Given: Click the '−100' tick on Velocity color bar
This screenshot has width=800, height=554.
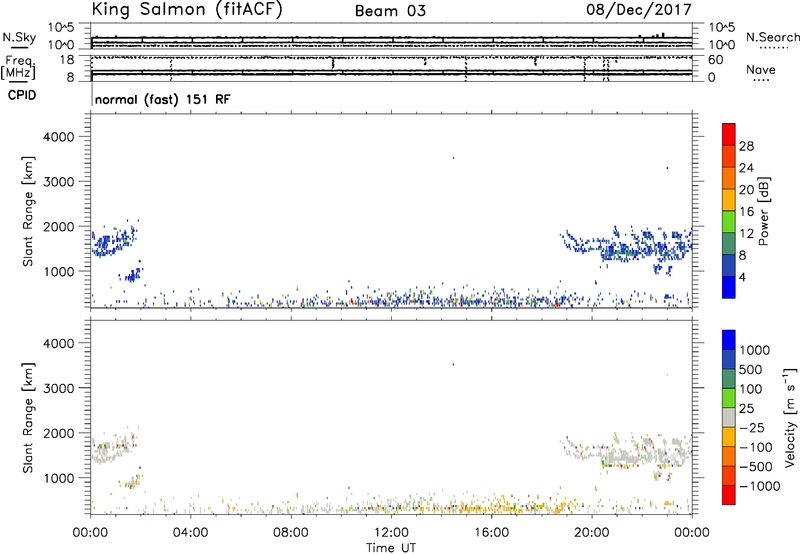Looking at the screenshot, I should [x=756, y=447].
